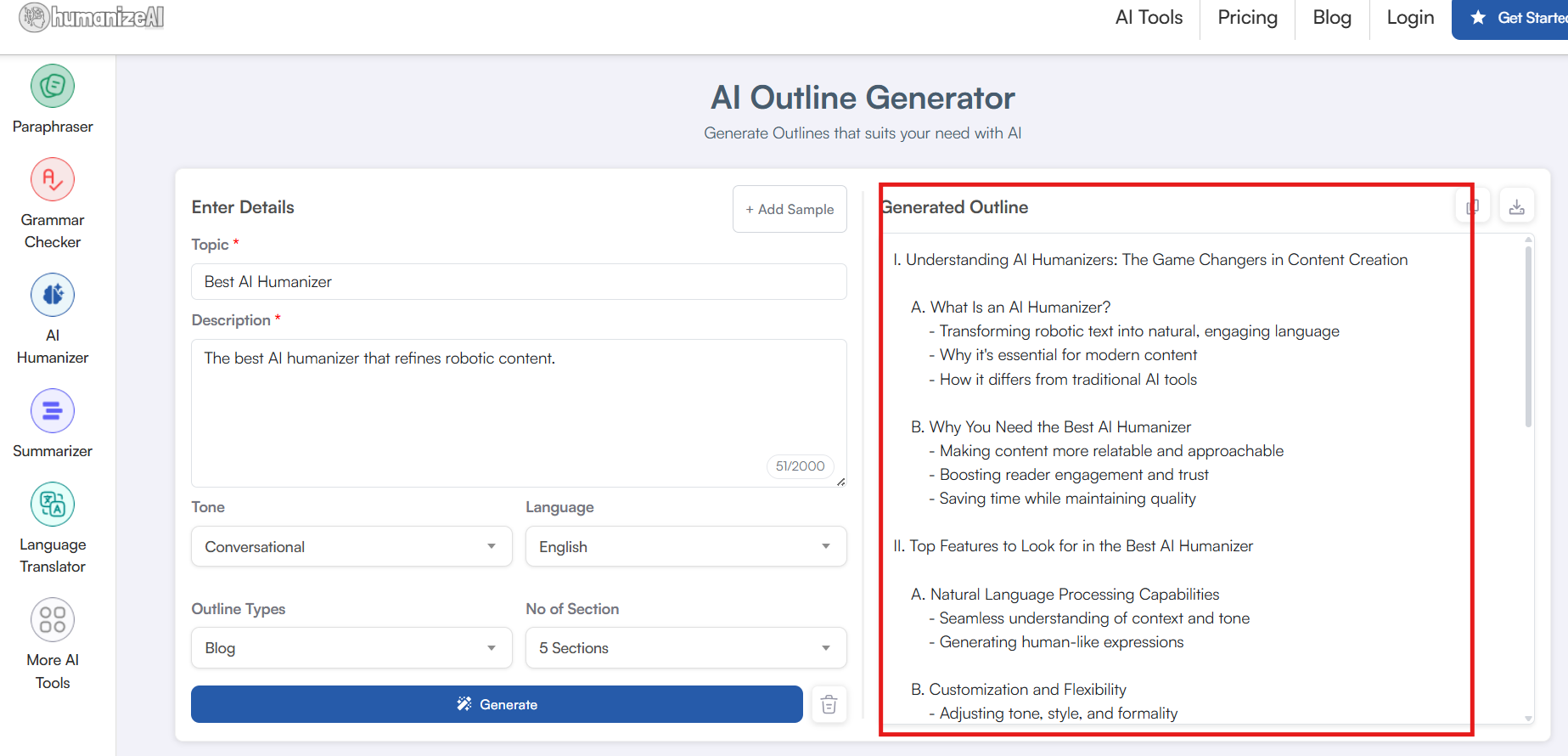Click into the Topic input field

point(518,282)
